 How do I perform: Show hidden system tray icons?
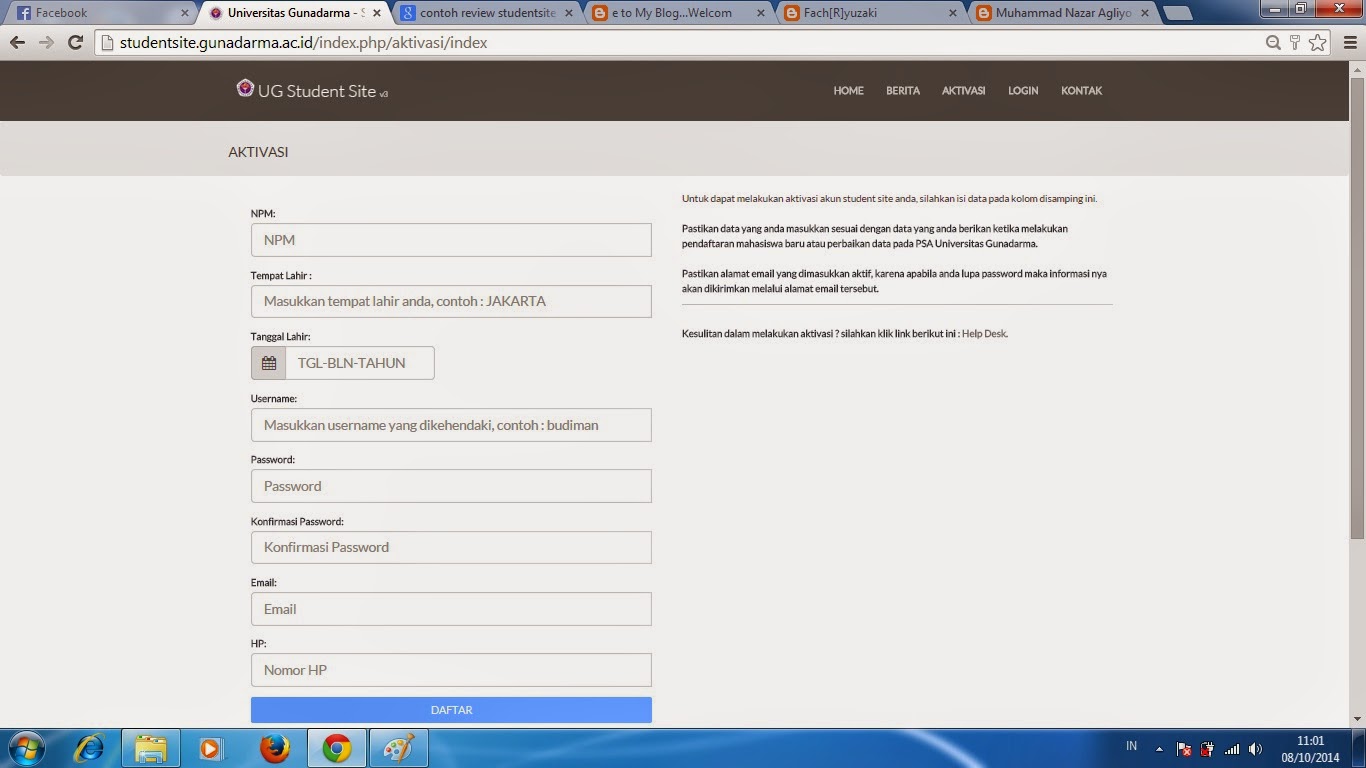[x=1159, y=749]
